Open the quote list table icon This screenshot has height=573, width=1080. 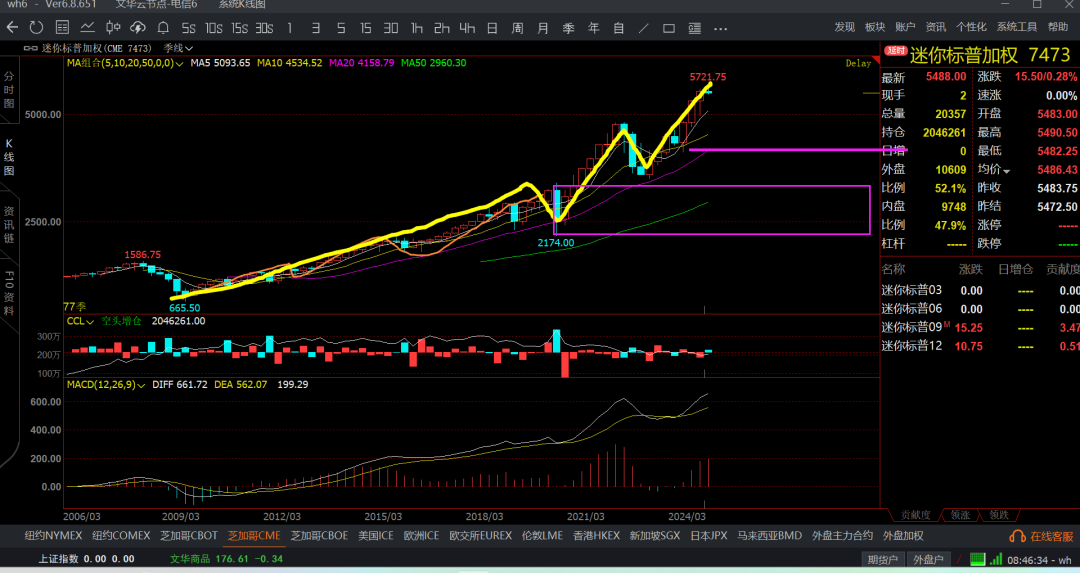click(62, 28)
